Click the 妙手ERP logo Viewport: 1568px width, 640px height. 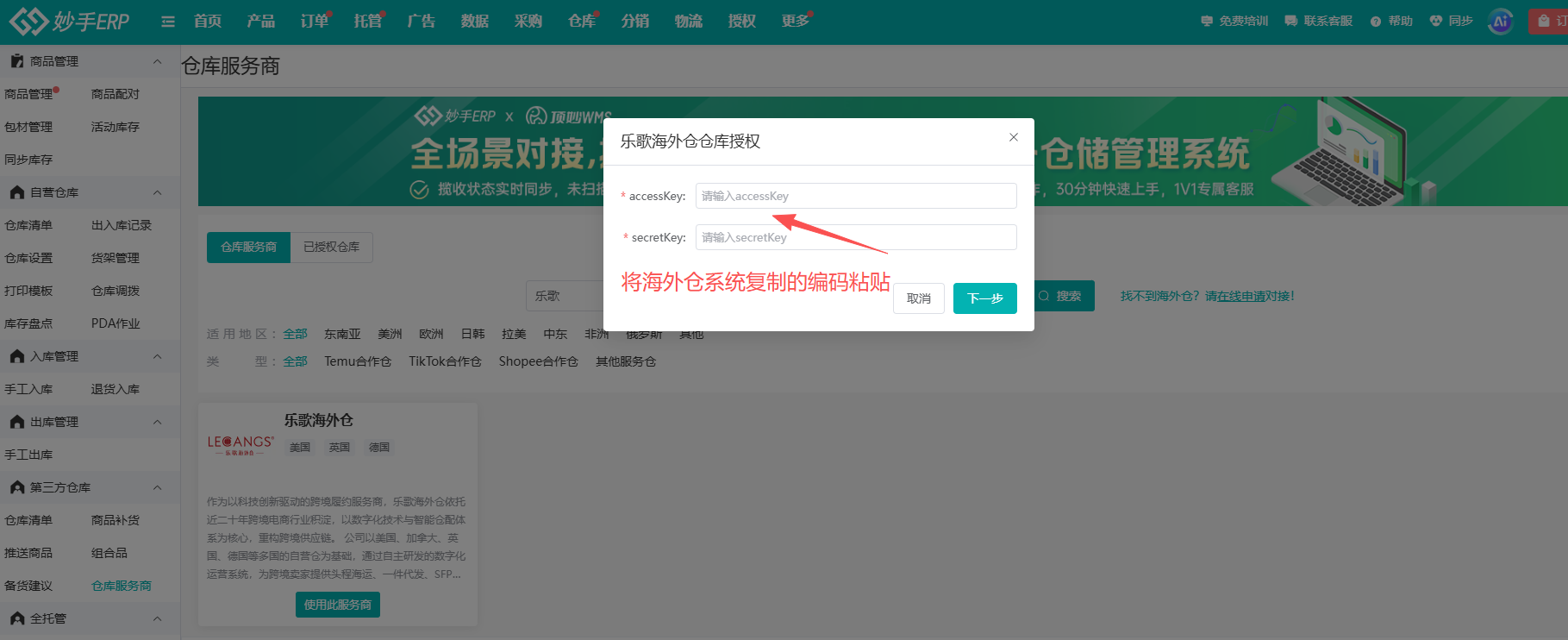point(69,22)
